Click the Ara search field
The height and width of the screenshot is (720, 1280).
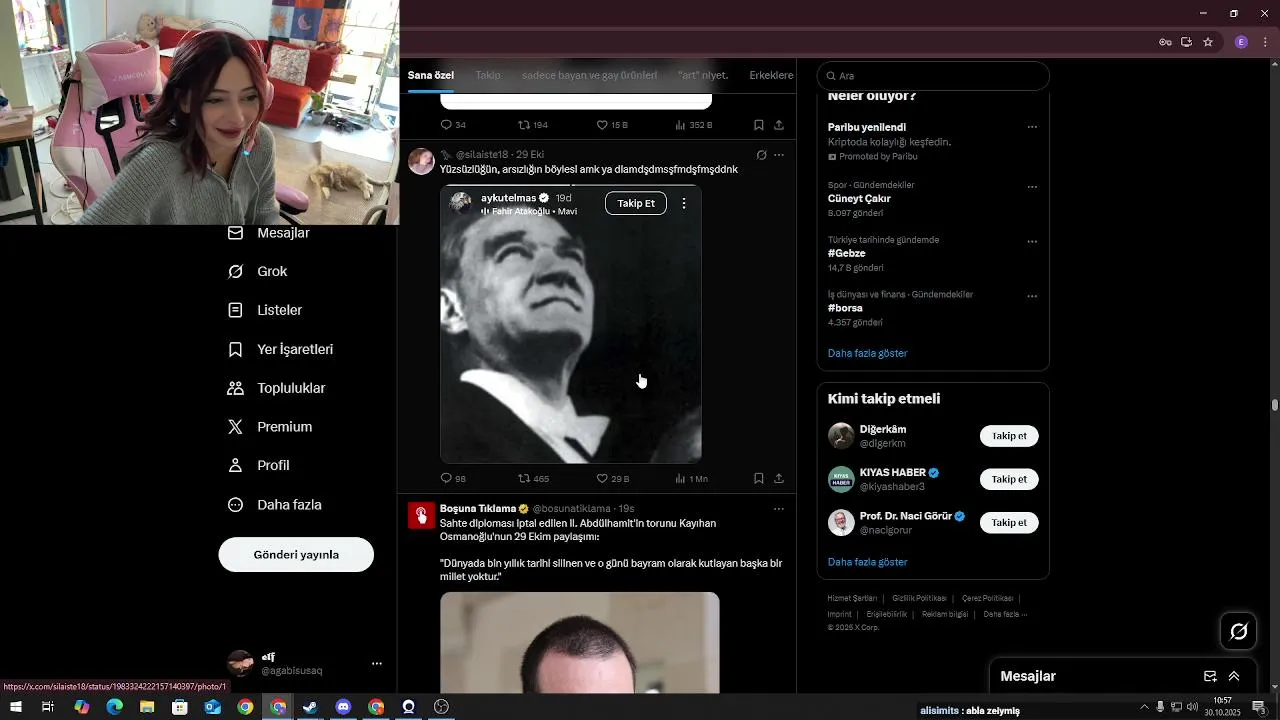click(933, 76)
